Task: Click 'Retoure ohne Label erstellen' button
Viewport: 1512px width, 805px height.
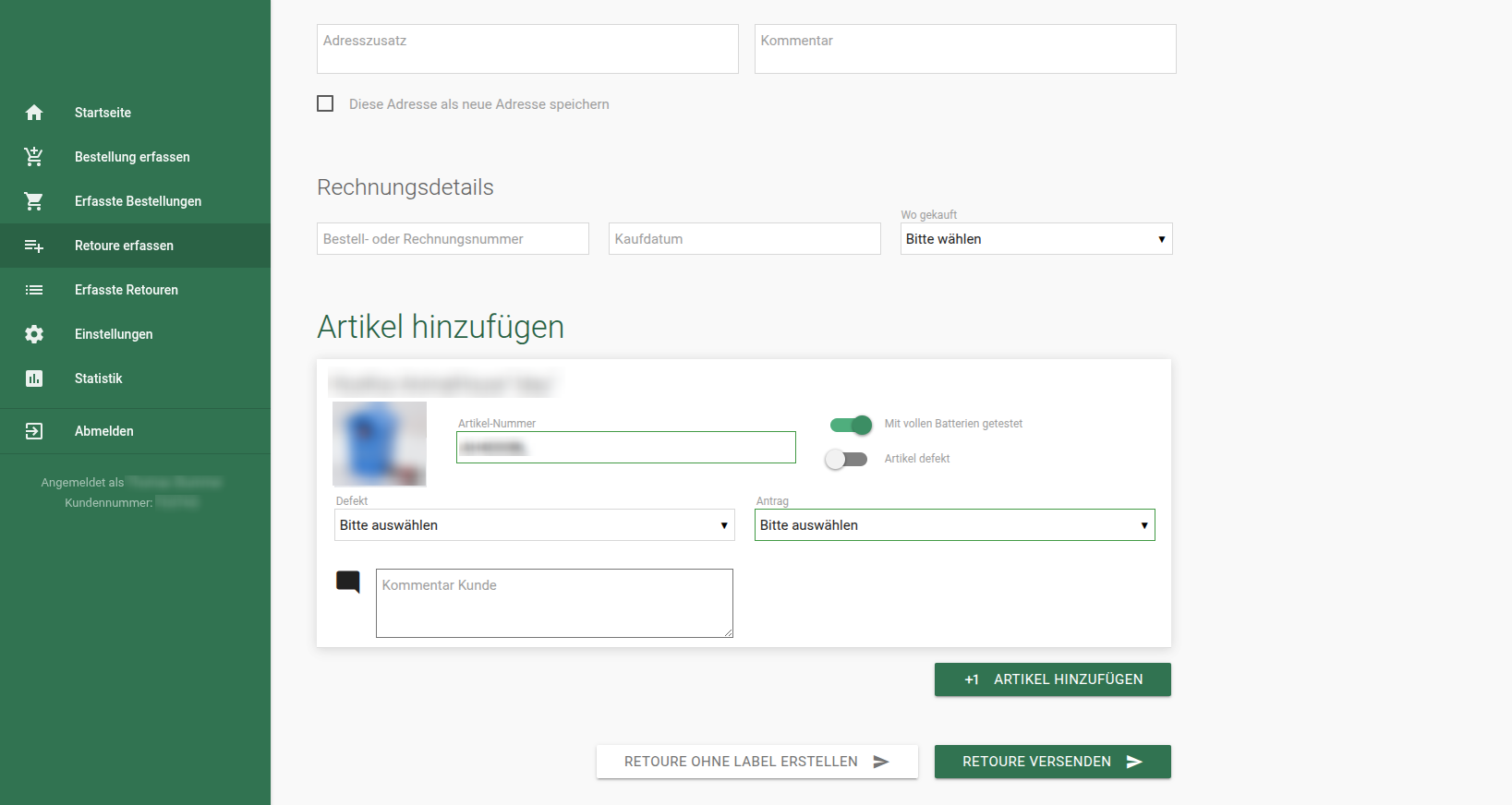Action: [x=757, y=762]
